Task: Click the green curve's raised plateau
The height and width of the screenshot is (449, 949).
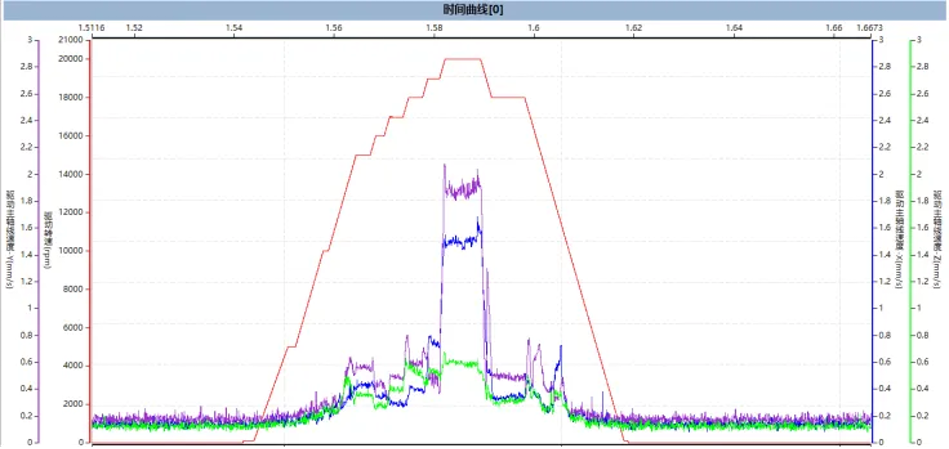Action: click(x=460, y=363)
